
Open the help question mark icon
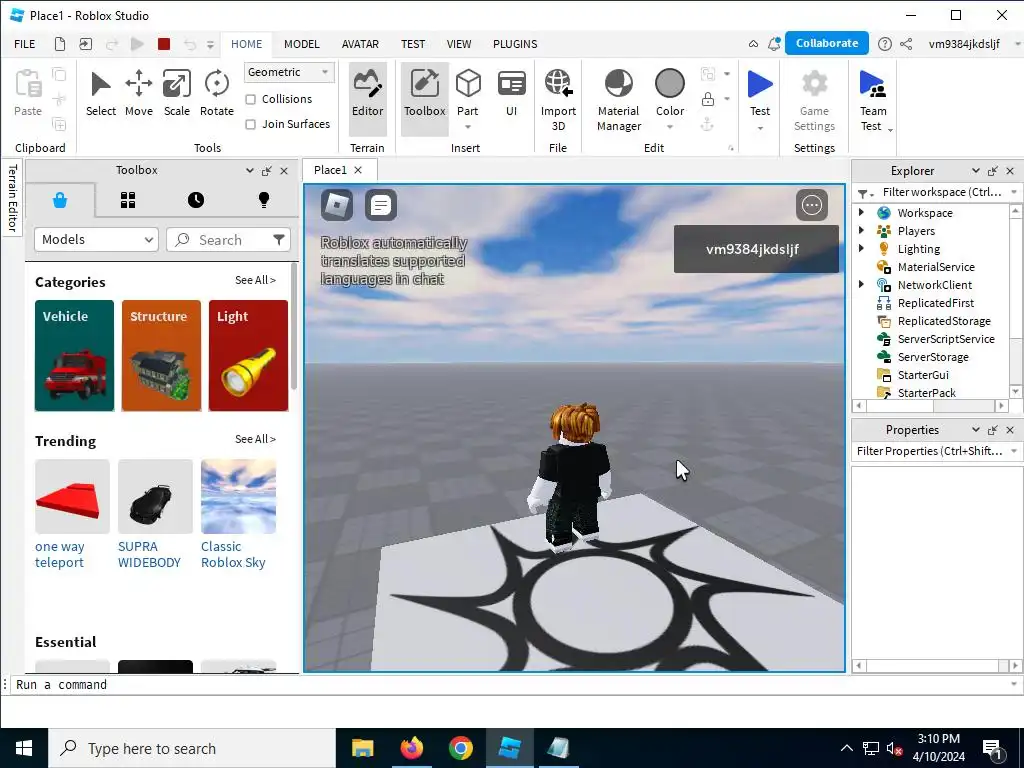click(x=884, y=44)
